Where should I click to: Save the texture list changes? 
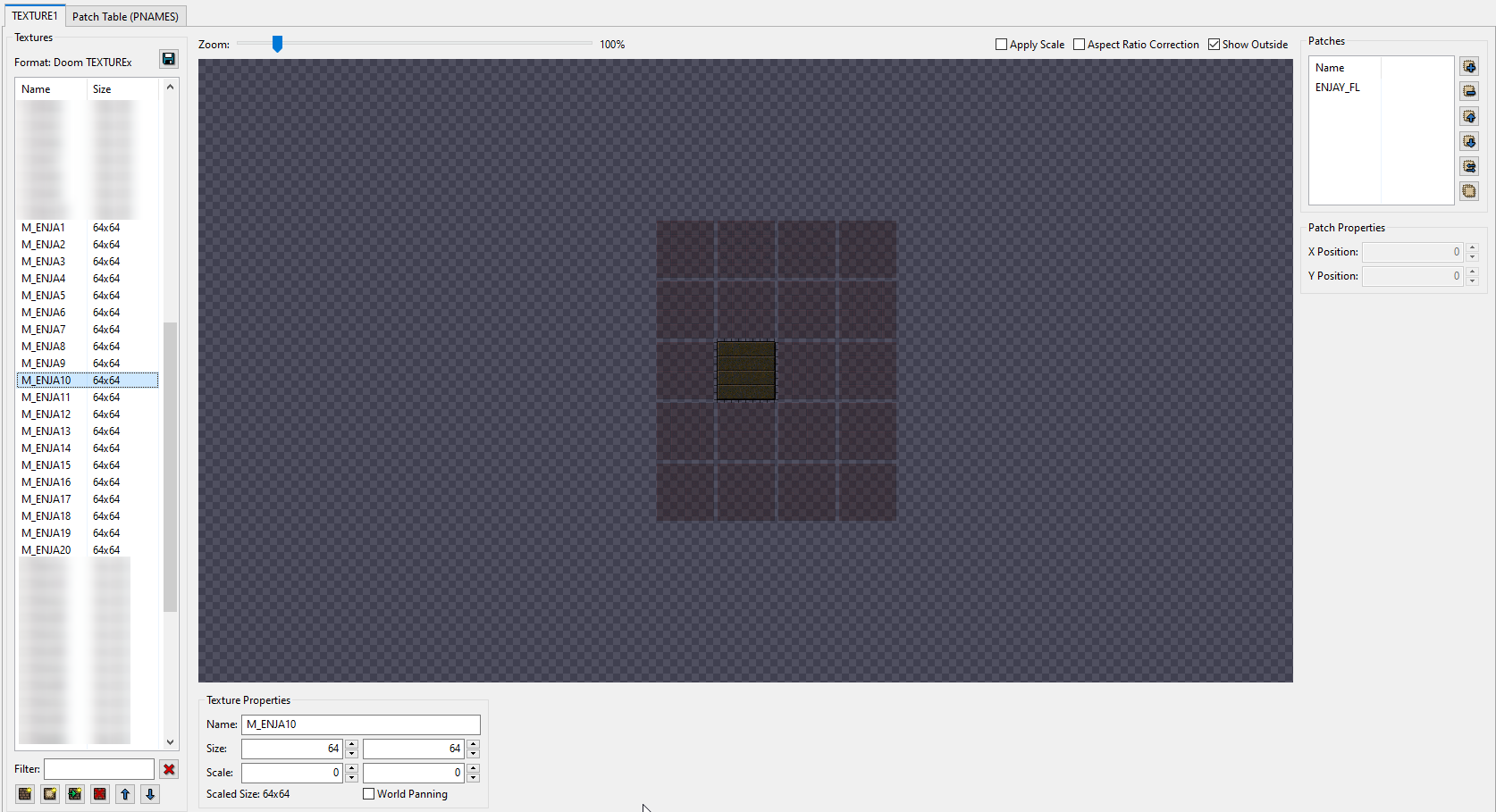168,59
